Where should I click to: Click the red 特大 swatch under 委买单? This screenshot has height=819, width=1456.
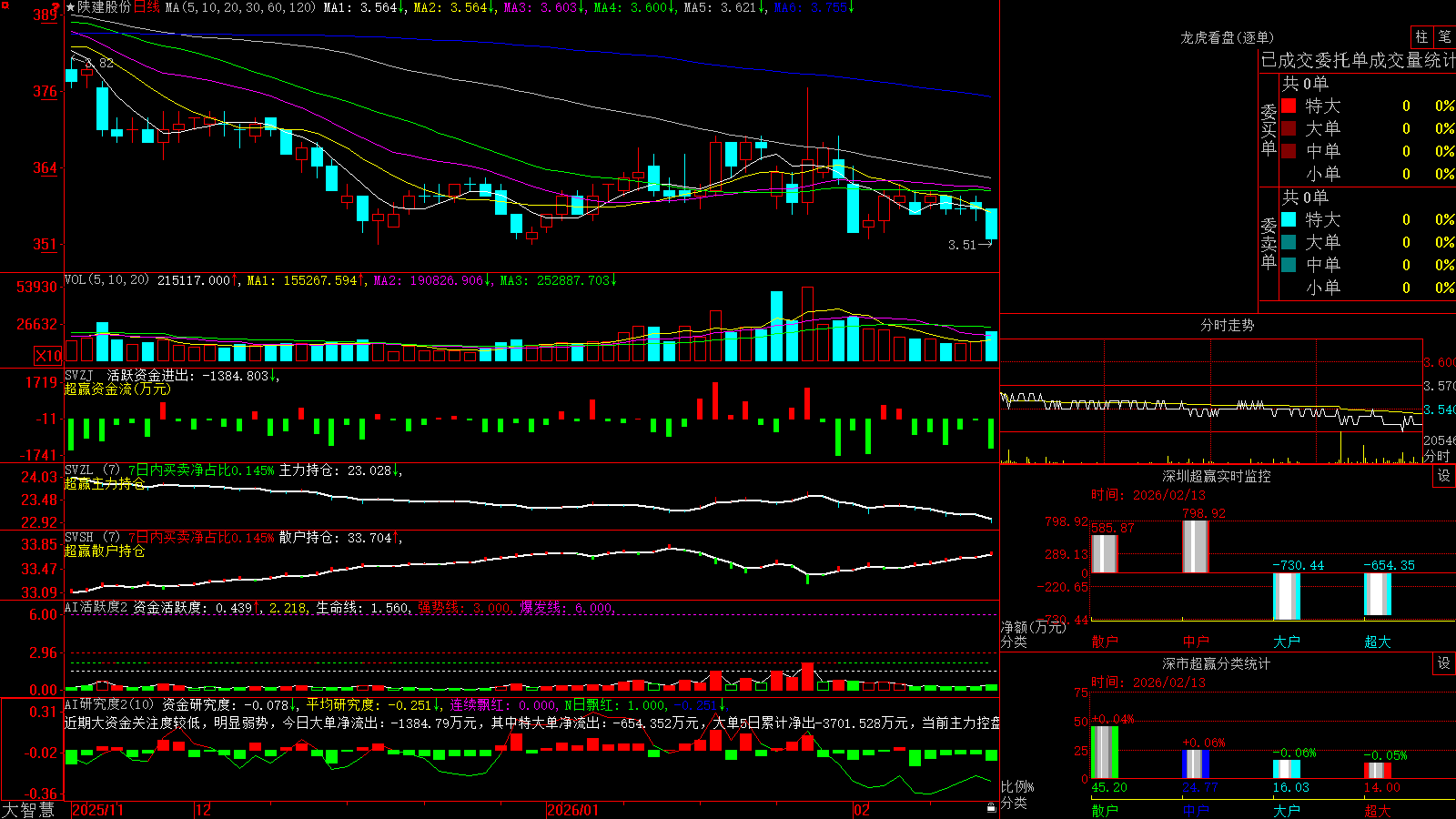(x=1289, y=106)
